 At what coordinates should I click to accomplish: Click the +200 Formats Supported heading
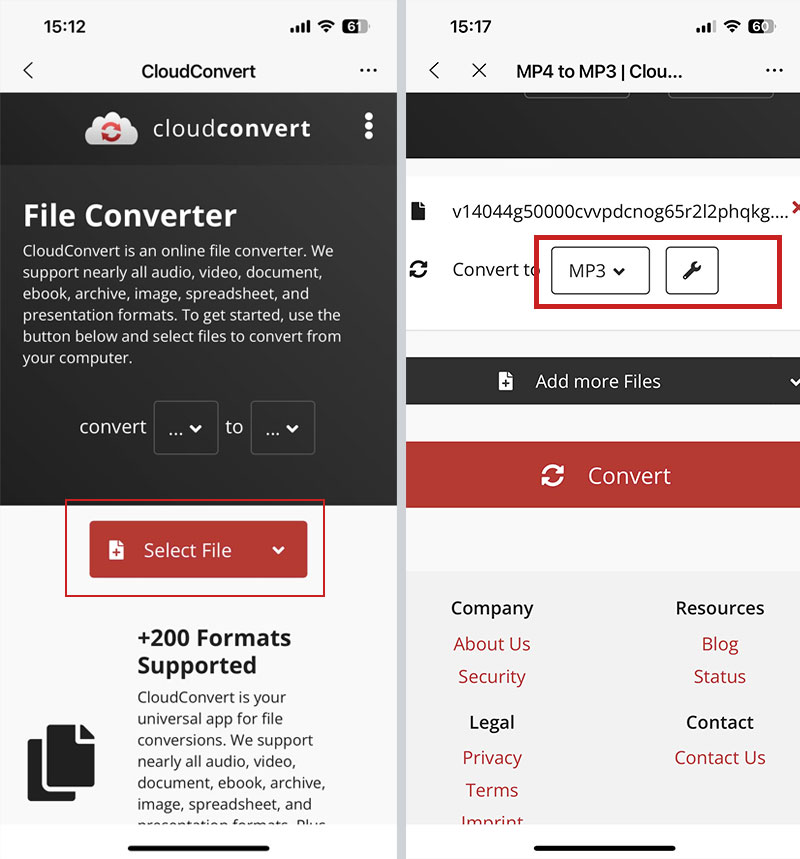214,652
